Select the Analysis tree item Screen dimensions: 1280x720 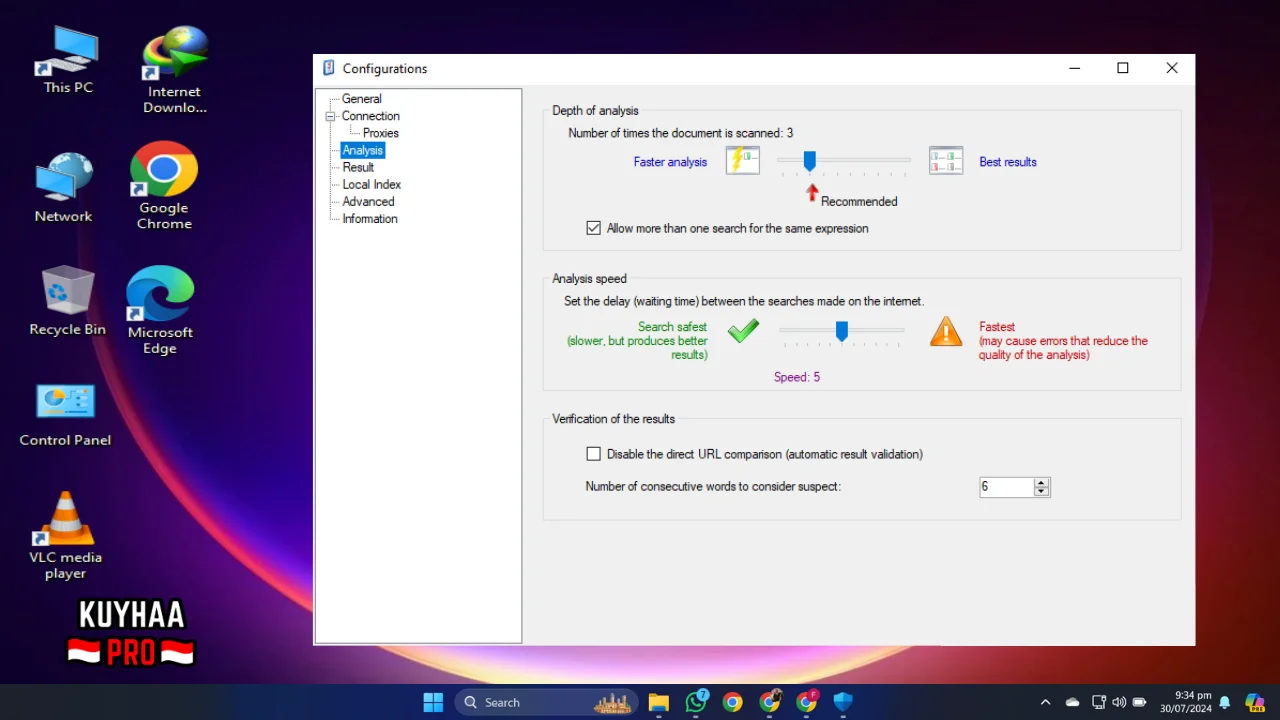pyautogui.click(x=362, y=150)
